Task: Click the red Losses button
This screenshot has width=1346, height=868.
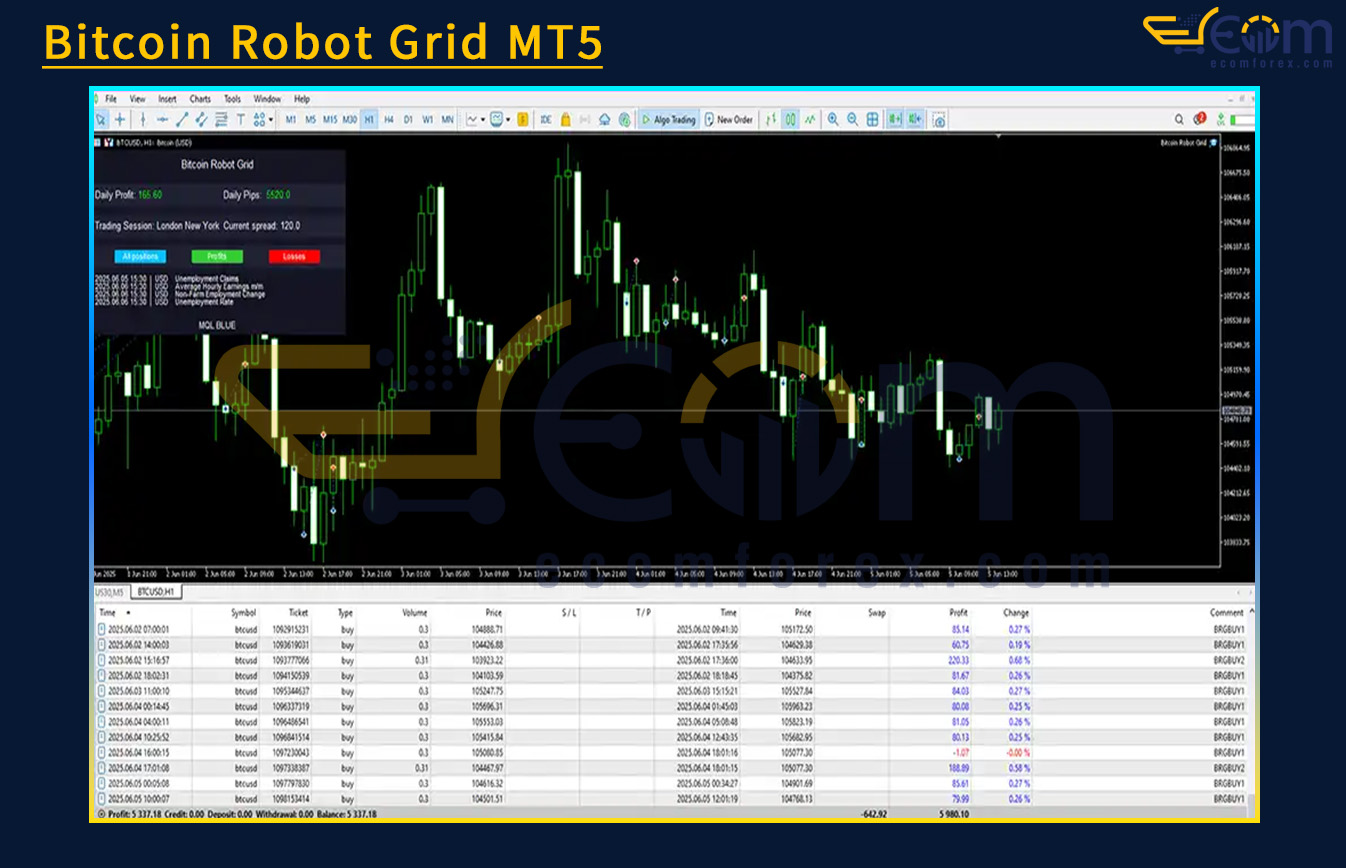Action: pos(294,256)
